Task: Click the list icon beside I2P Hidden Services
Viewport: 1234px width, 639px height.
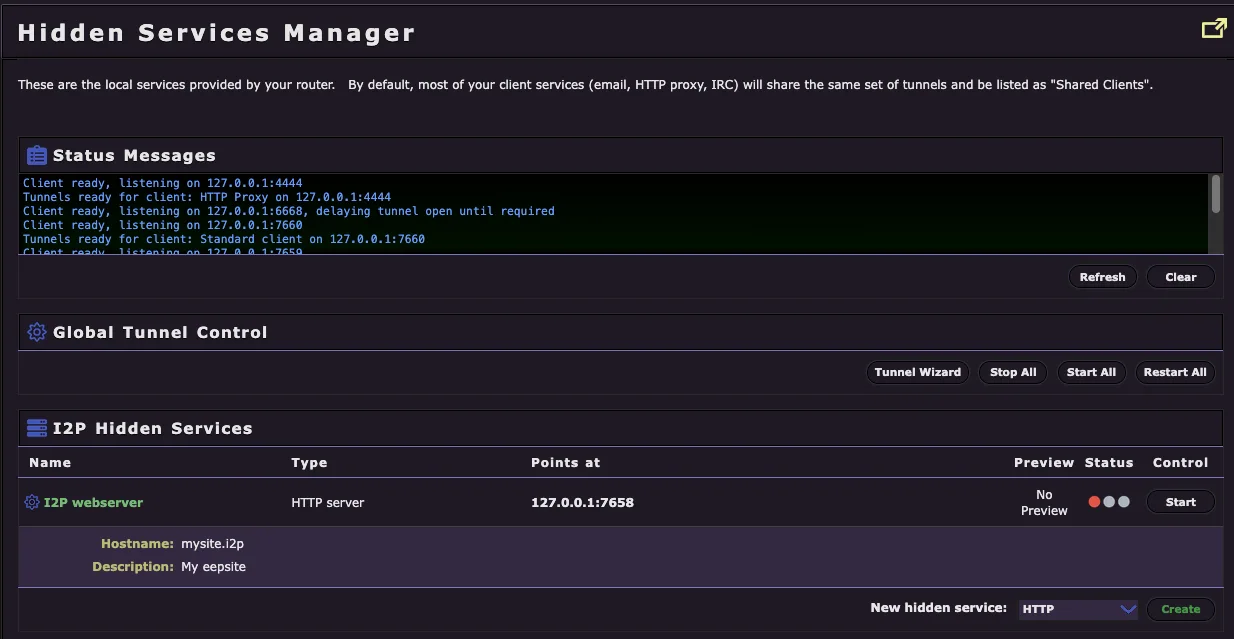Action: click(x=36, y=427)
